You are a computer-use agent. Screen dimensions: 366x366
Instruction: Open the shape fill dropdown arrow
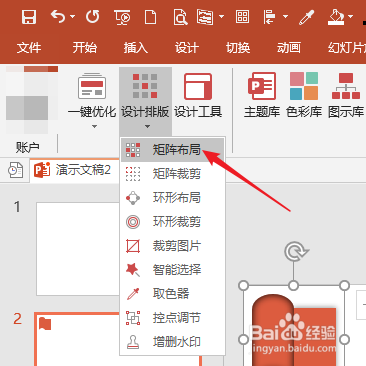point(350,16)
